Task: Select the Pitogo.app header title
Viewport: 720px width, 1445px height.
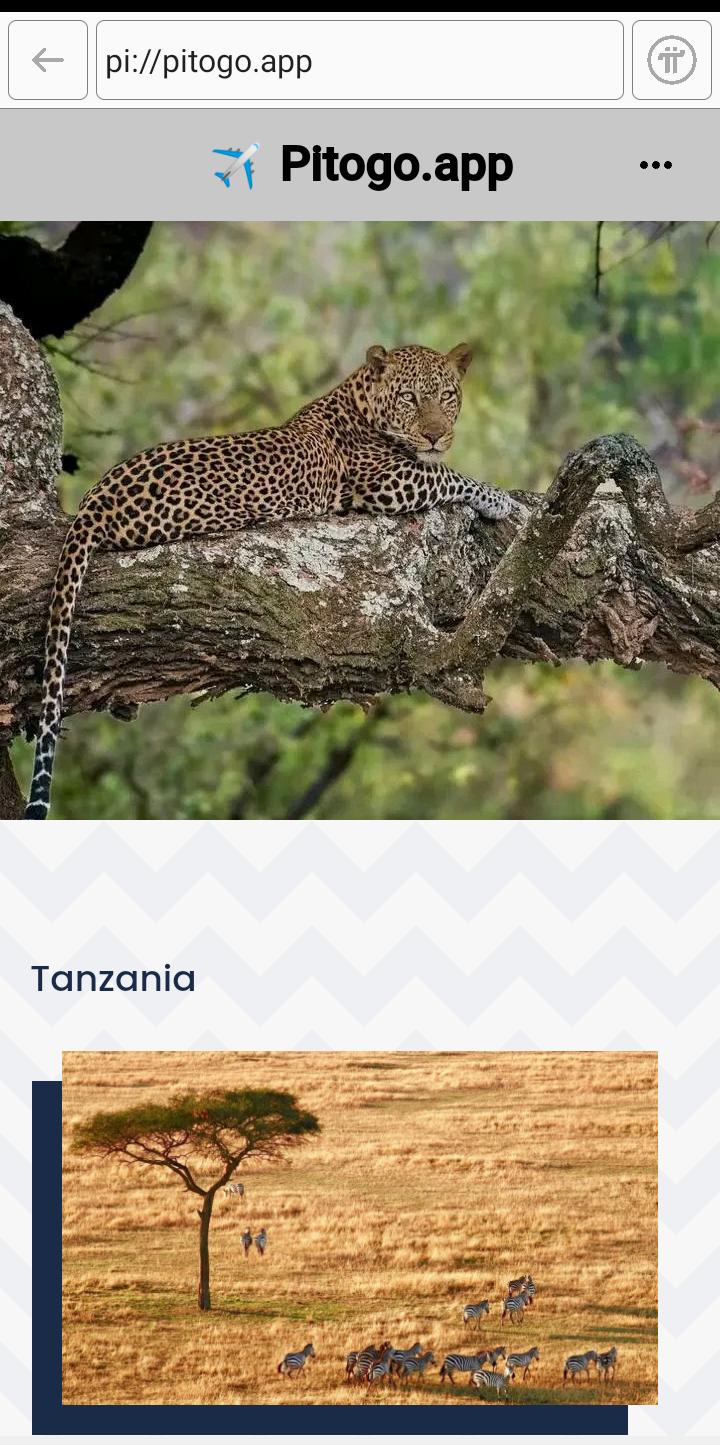Action: pyautogui.click(x=397, y=165)
